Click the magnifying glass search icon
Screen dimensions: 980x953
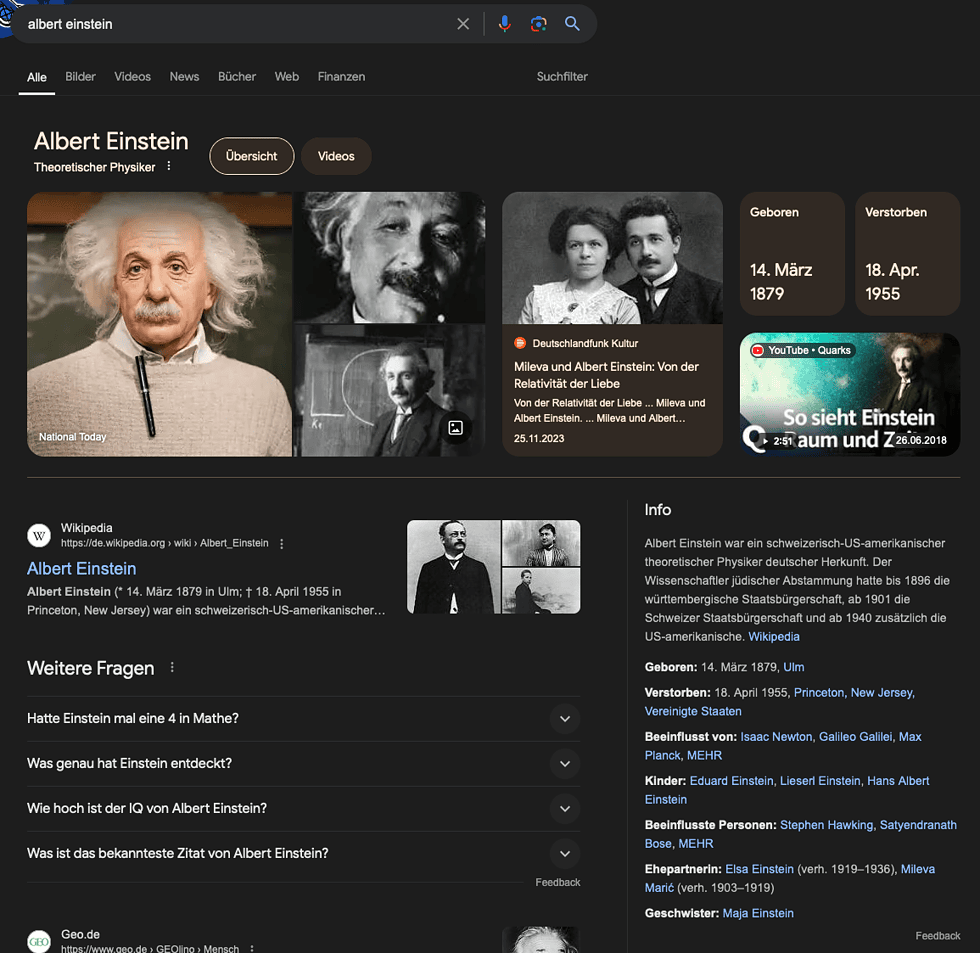(572, 24)
